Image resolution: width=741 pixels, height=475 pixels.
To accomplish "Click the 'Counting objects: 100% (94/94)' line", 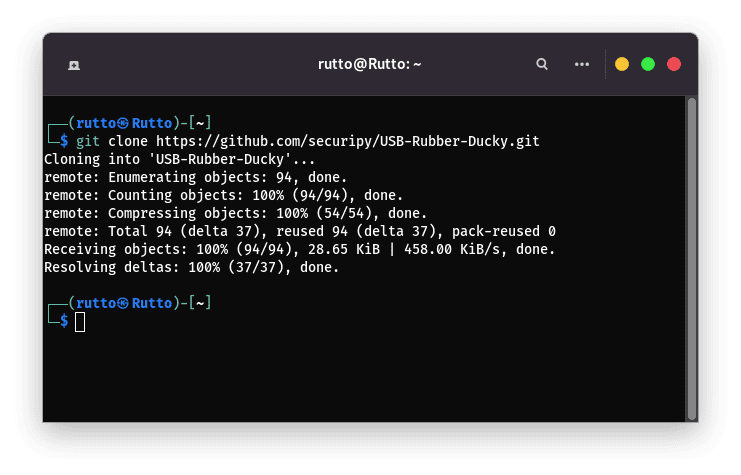I will point(224,195).
